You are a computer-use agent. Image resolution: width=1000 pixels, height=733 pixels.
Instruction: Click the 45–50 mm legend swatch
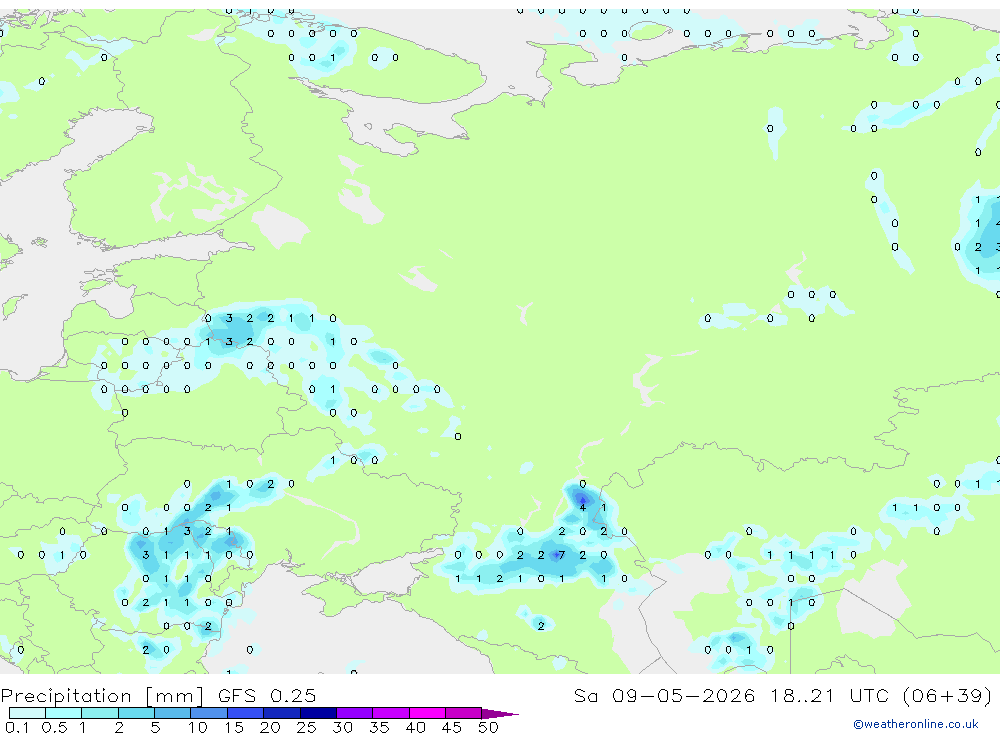click(464, 713)
